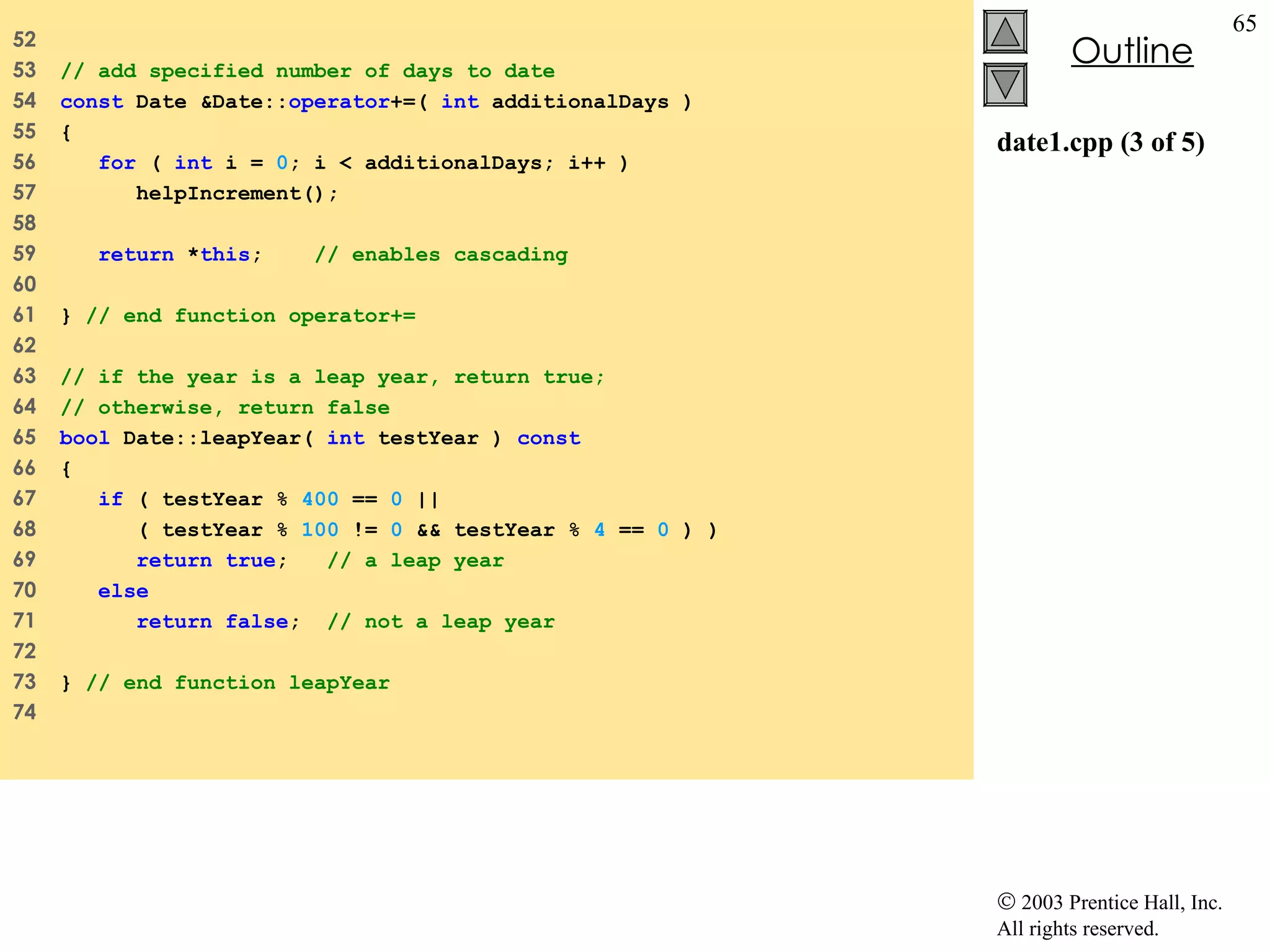Select comment 'add specified number of days to date'
1270x952 pixels.
click(x=308, y=71)
